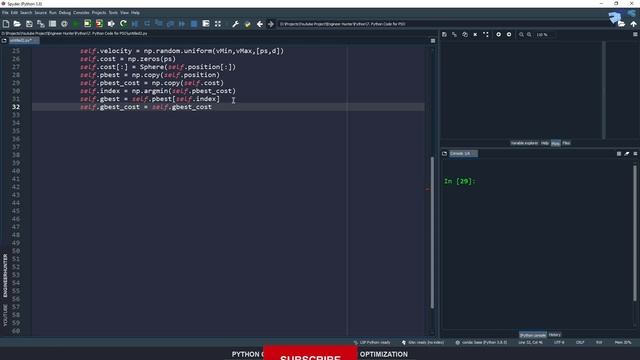This screenshot has width=640, height=360.
Task: Click the Create new cell @ icon
Action: (64, 24)
